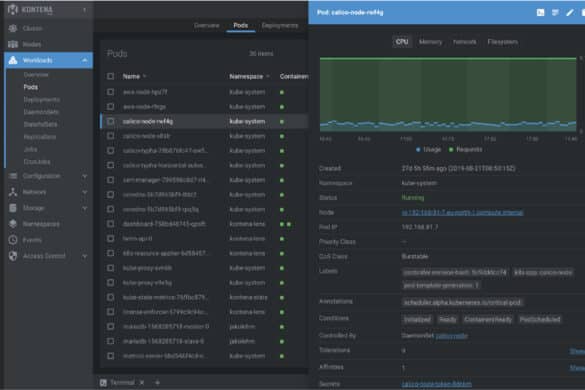The height and width of the screenshot is (390, 585).
Task: Switch to the Deployments tab above the pod list
Action: click(x=280, y=25)
